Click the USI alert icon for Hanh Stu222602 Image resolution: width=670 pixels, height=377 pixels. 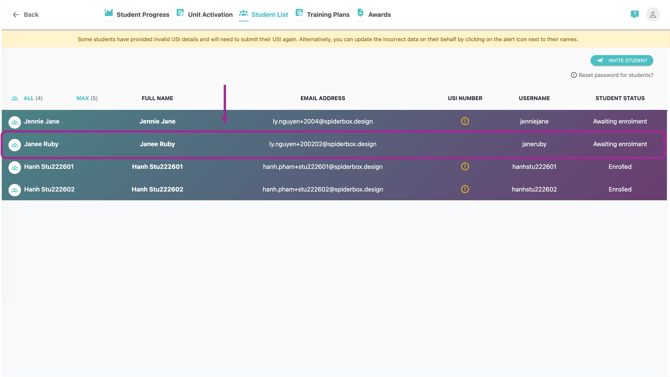(x=465, y=189)
